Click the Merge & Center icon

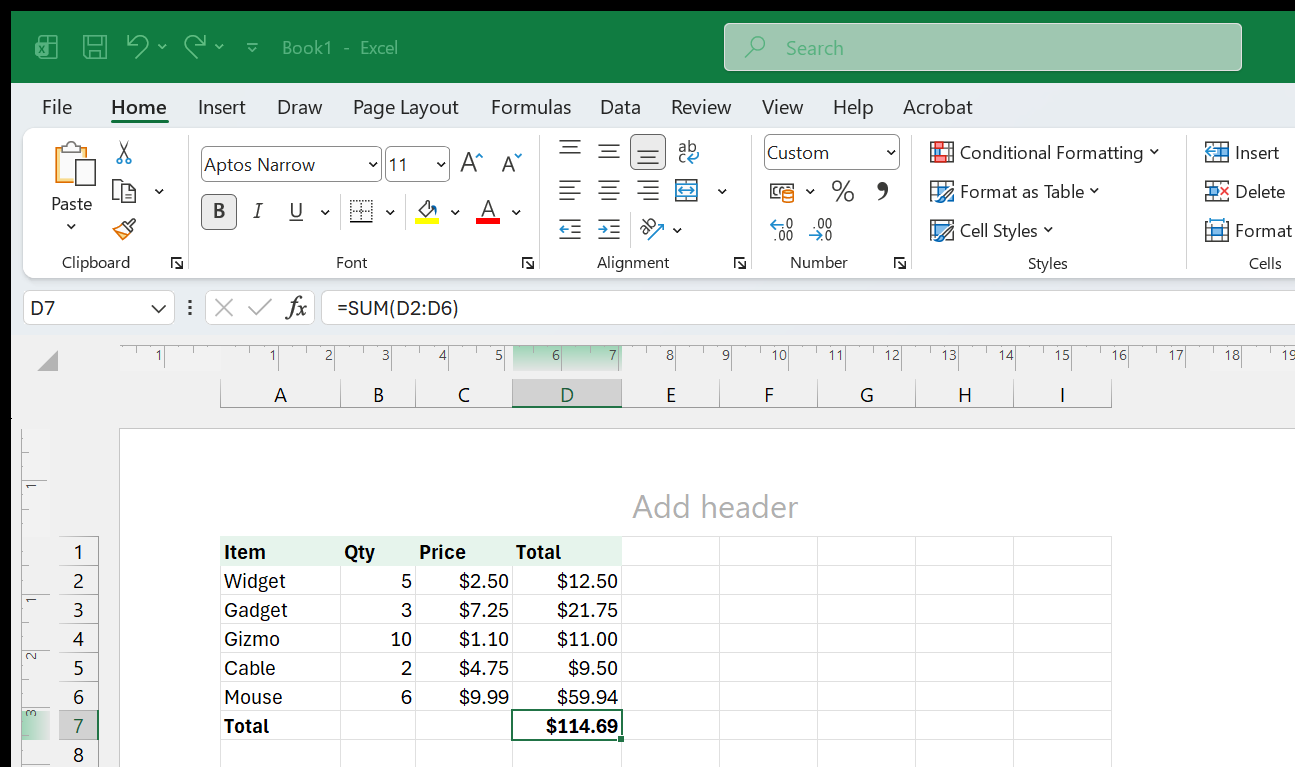(686, 190)
